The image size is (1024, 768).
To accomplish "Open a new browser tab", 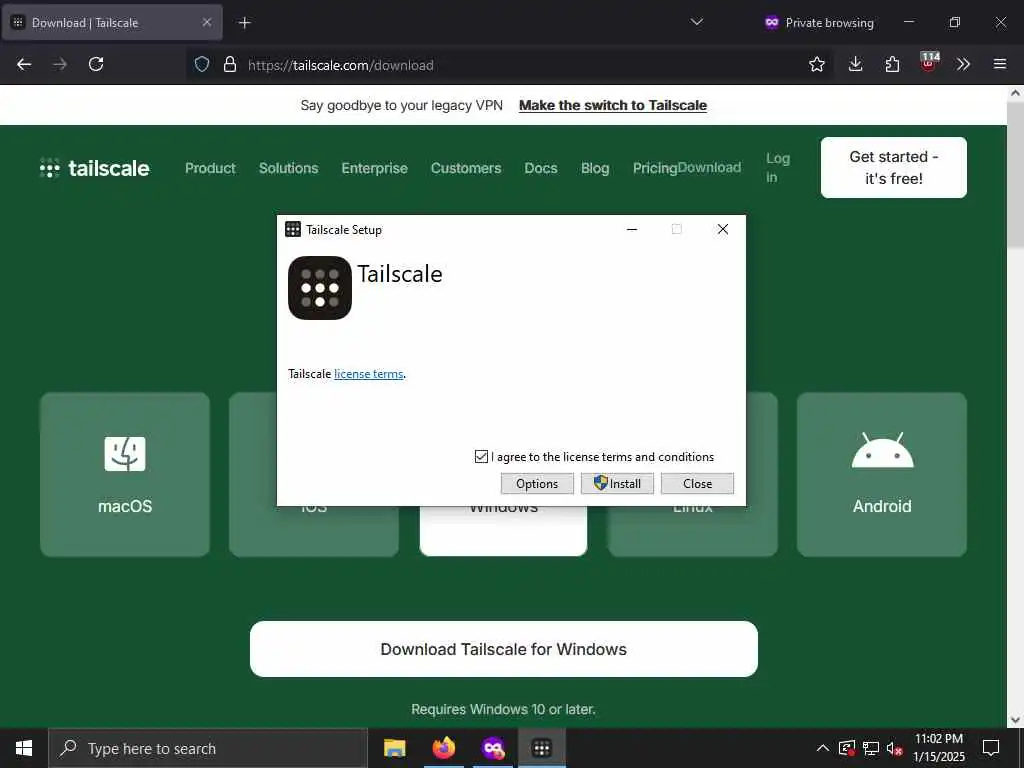I will coord(244,23).
